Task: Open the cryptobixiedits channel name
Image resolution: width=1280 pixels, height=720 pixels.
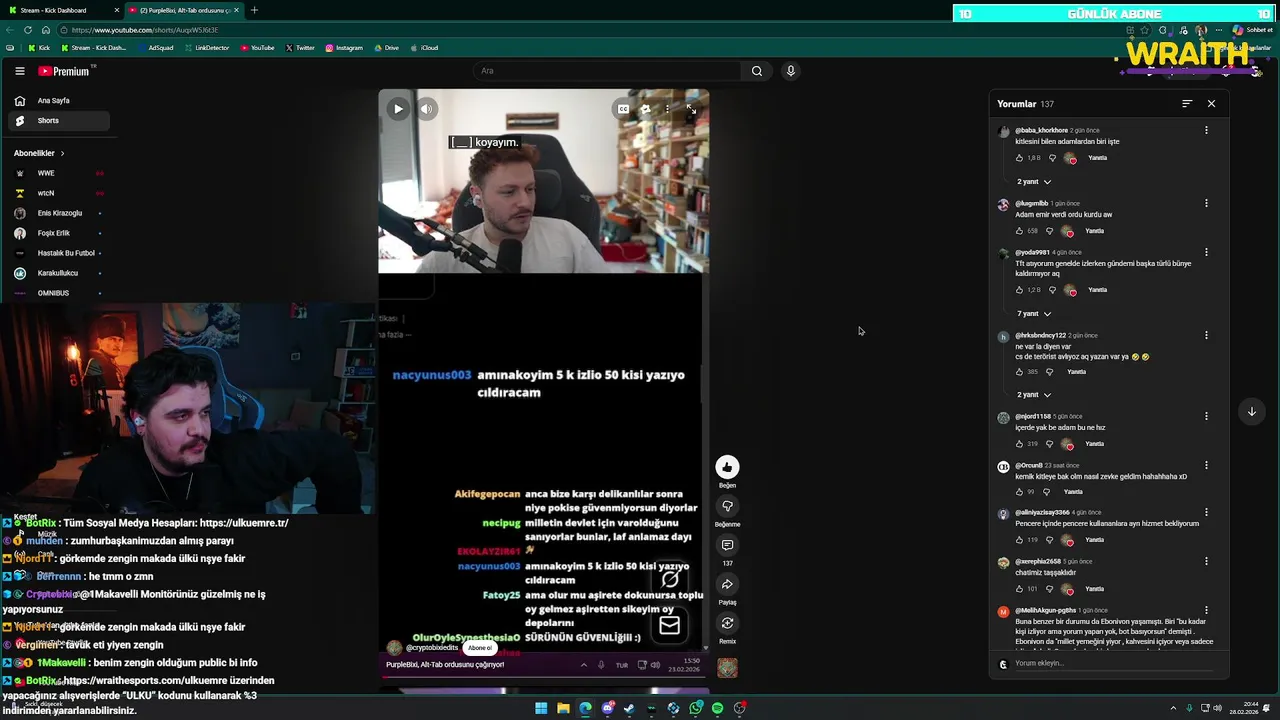Action: tap(432, 648)
